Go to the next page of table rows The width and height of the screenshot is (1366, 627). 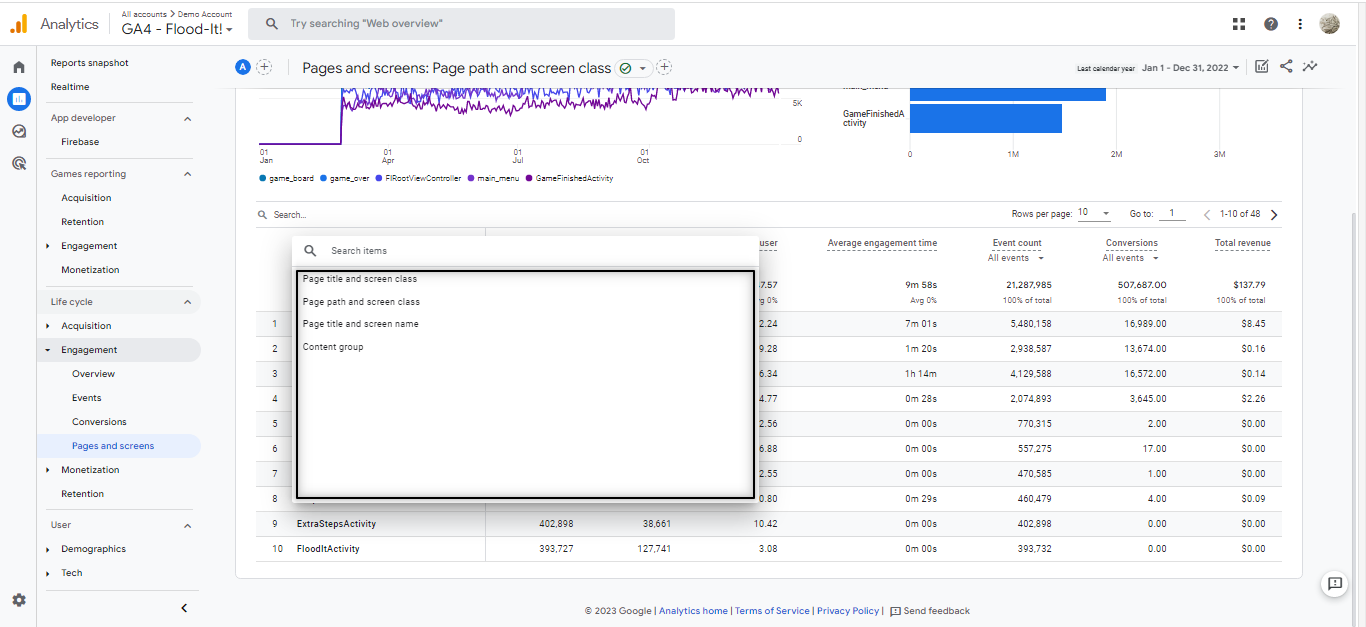coord(1273,214)
